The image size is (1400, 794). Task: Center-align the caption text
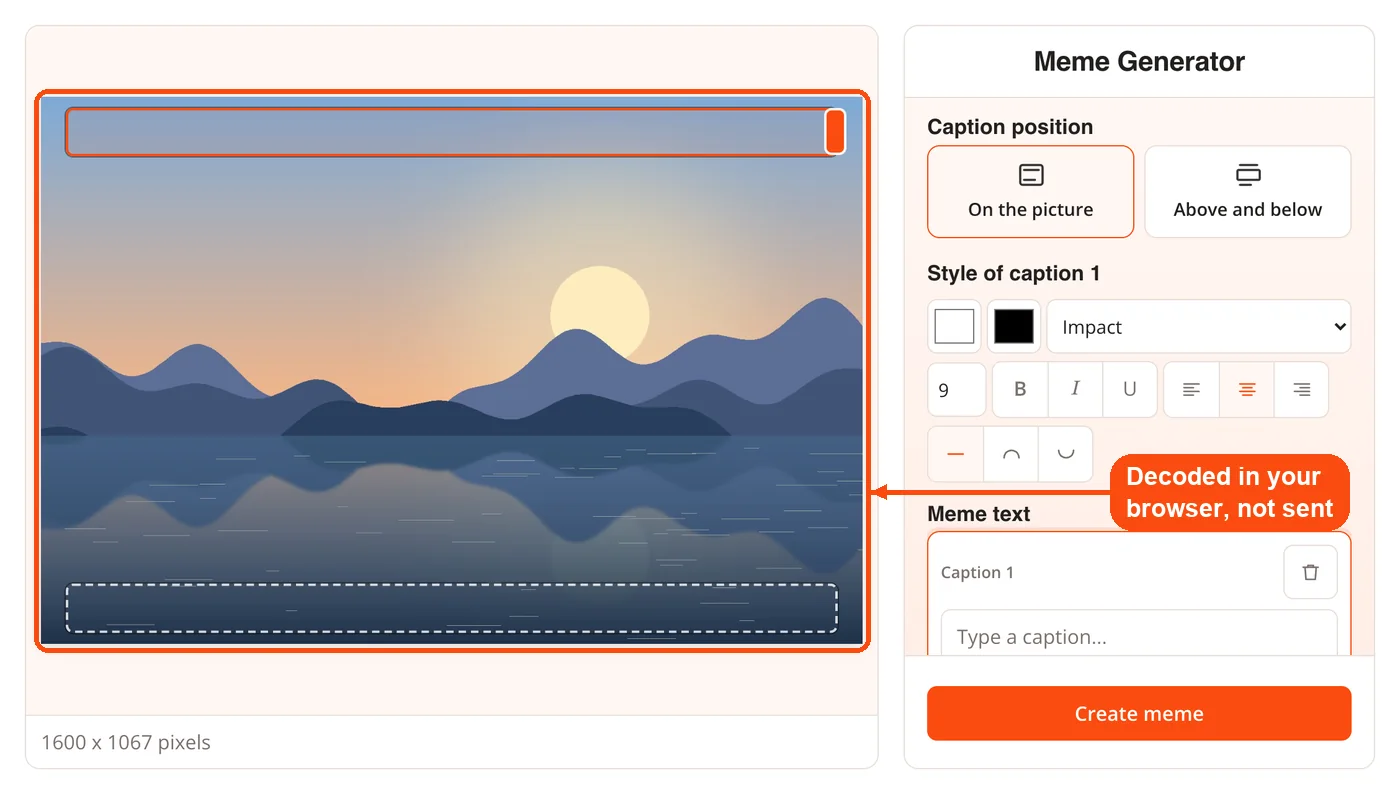pos(1247,390)
